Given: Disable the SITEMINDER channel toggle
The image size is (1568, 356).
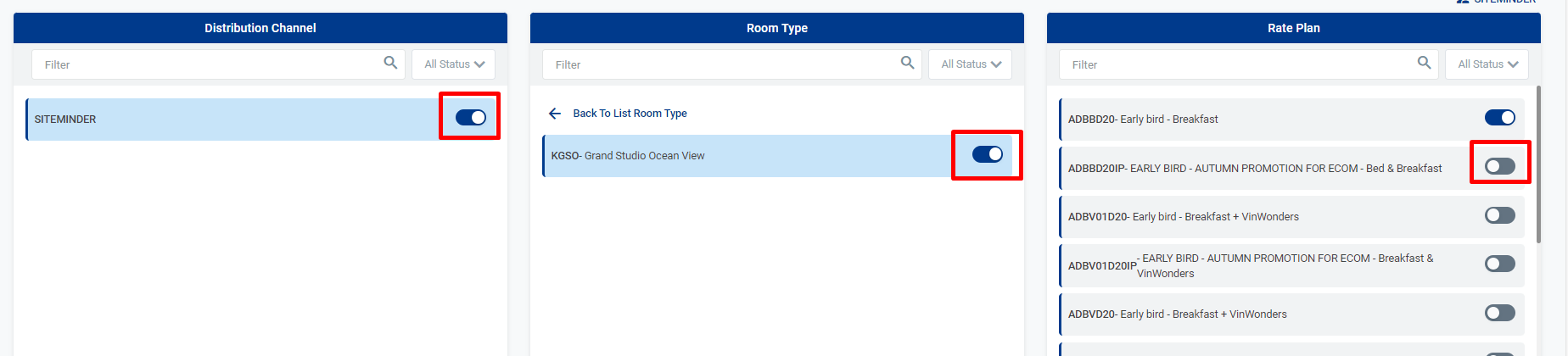Looking at the screenshot, I should (471, 117).
